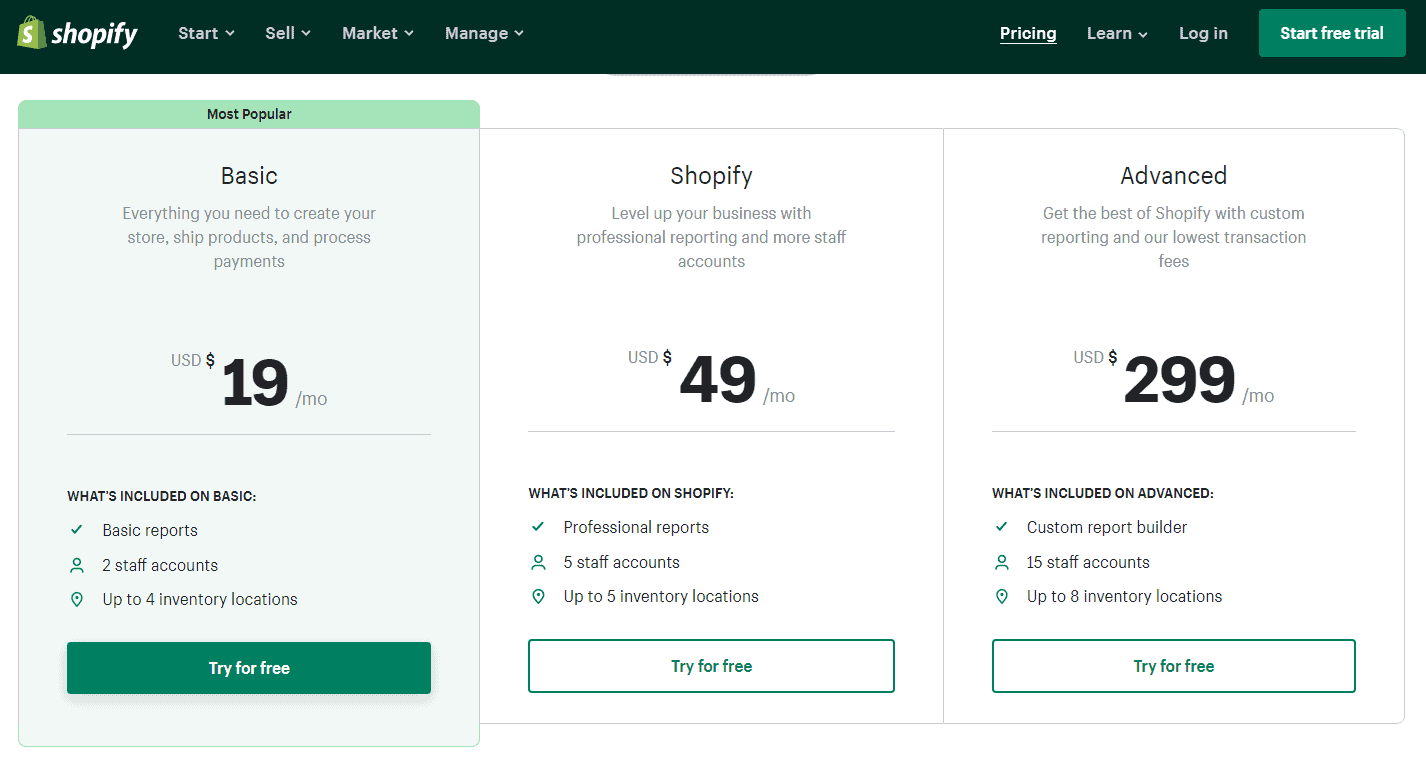
Task: Click the person icon beside 5 staff accounts
Action: coord(538,562)
